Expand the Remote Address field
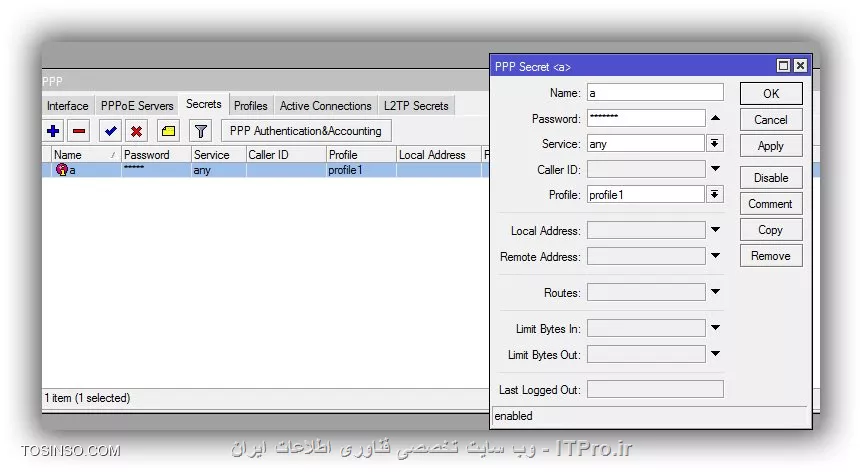This screenshot has height=472, width=862. coord(715,256)
